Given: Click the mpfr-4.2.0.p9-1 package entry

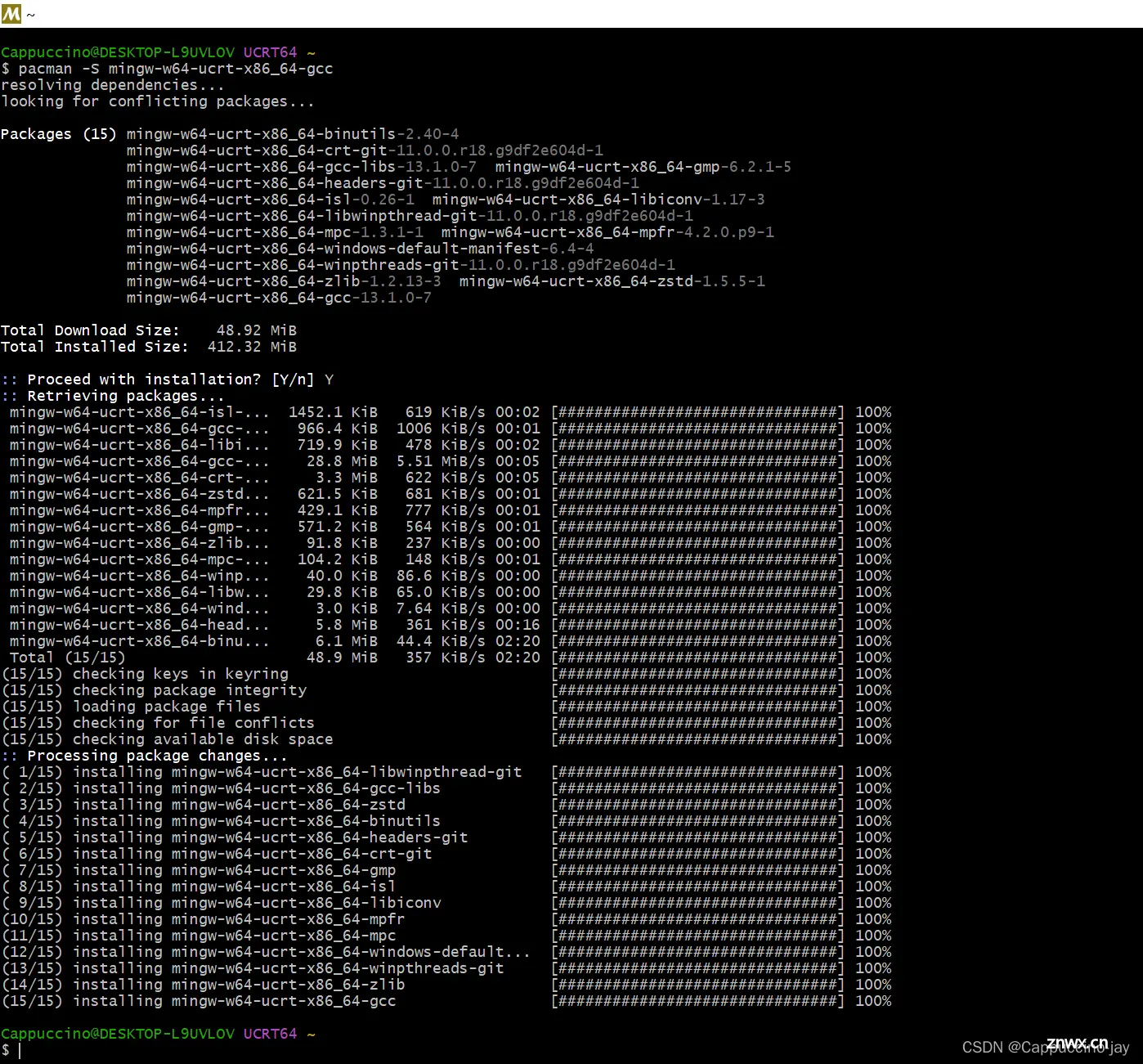Looking at the screenshot, I should click(x=607, y=232).
